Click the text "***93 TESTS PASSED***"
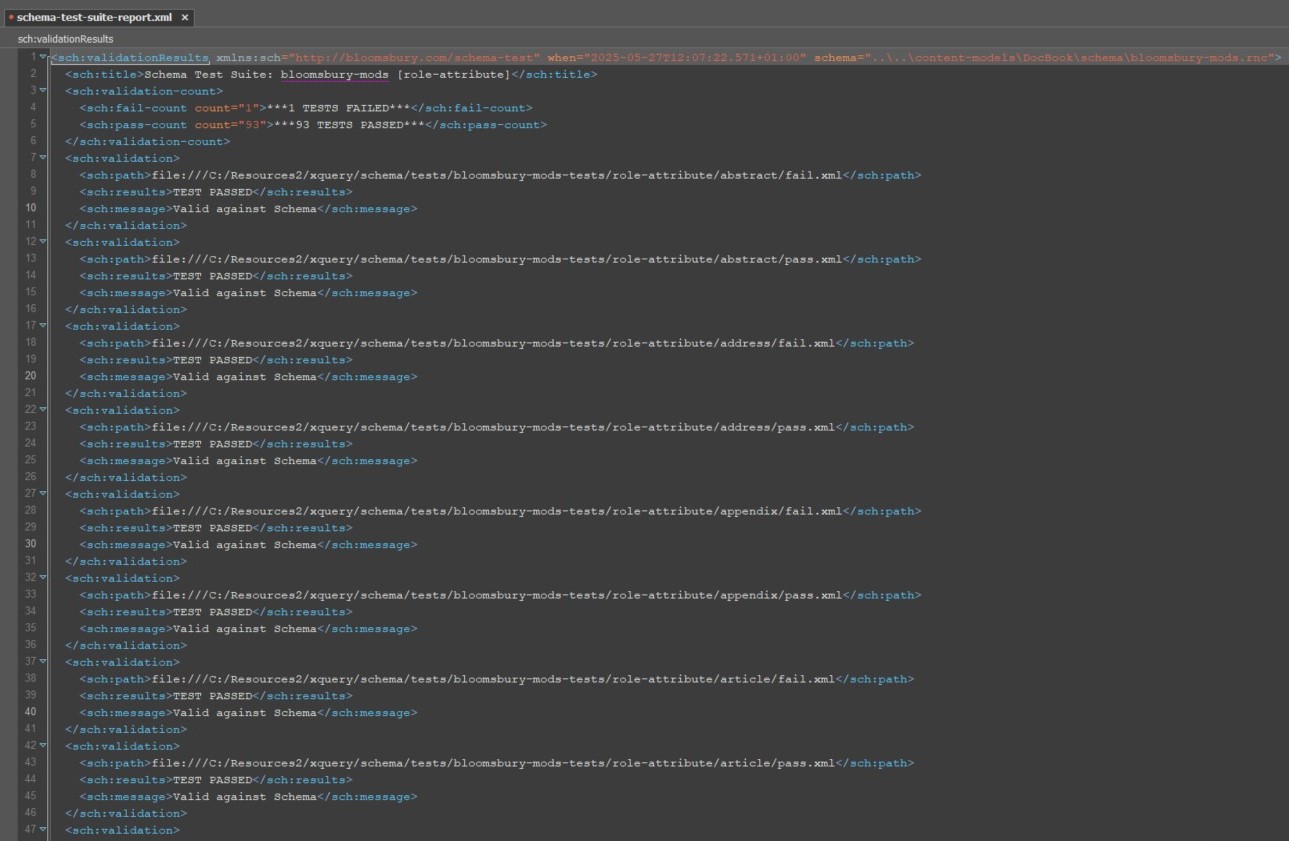Viewport: 1289px width, 841px height. [x=349, y=125]
